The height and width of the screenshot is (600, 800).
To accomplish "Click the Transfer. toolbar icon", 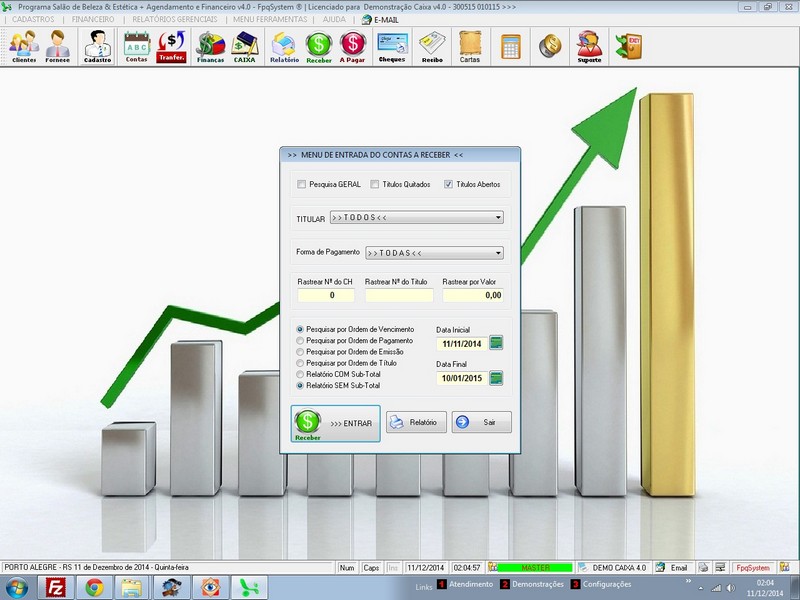I will click(171, 46).
